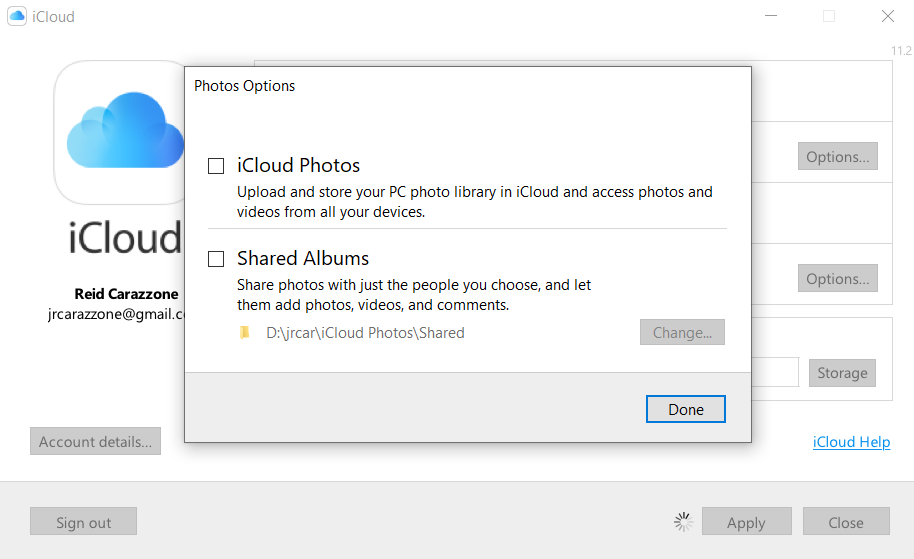914x559 pixels.
Task: Open the first Options button behind the dialog
Action: pos(837,157)
